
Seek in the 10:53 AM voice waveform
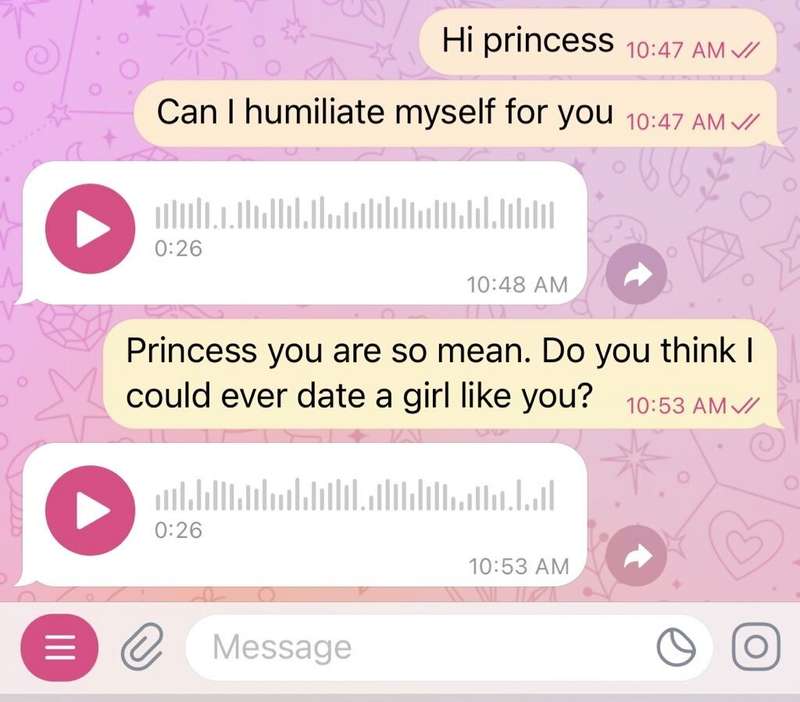click(355, 495)
